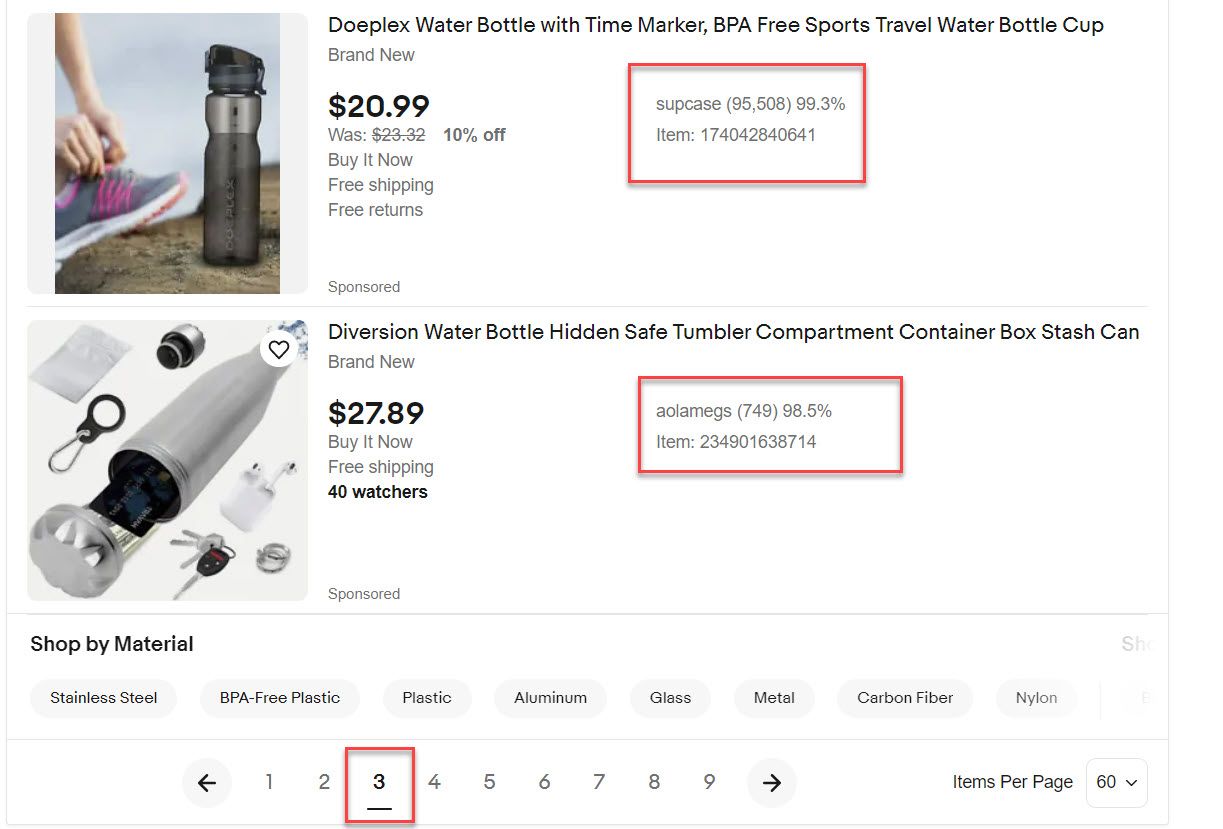Image resolution: width=1223 pixels, height=829 pixels.
Task: Select current page 3 in pagination
Action: pos(379,782)
